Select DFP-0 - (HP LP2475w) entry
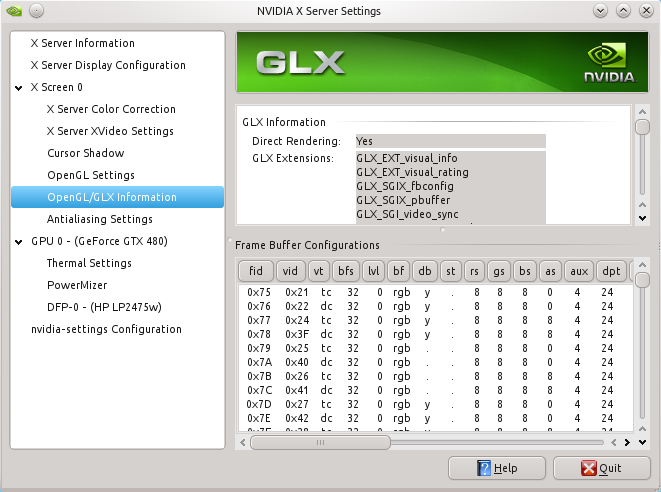The image size is (661, 492). pyautogui.click(x=104, y=307)
